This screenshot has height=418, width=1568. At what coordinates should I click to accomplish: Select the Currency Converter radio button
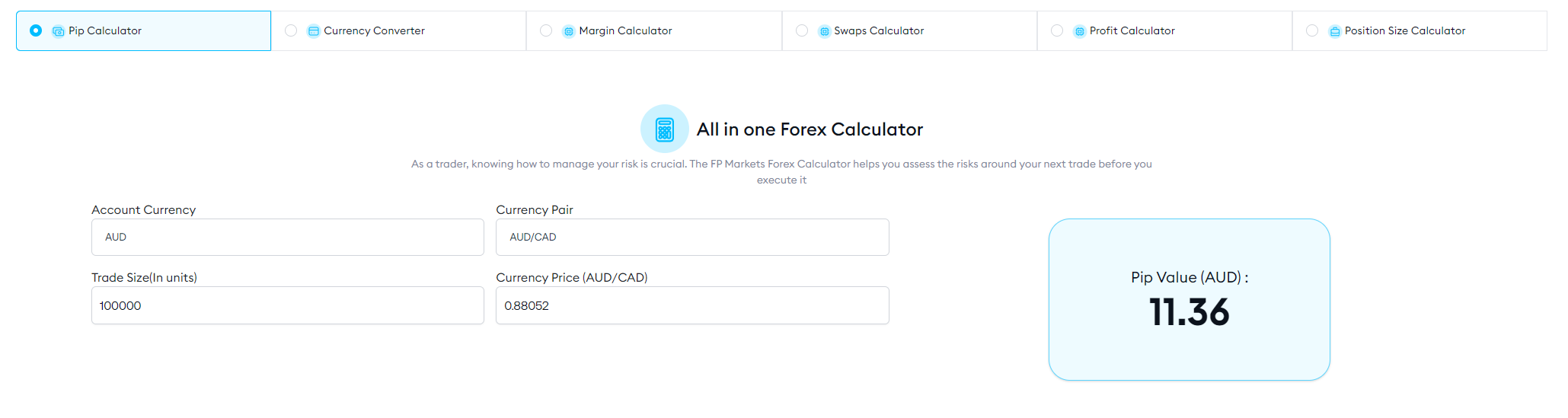(x=291, y=30)
